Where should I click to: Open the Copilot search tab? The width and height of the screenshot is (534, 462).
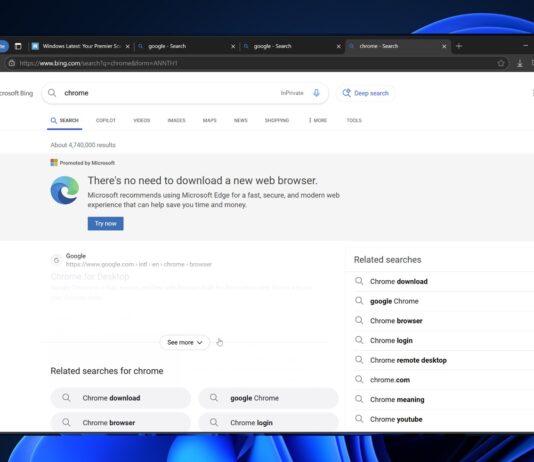coord(106,121)
